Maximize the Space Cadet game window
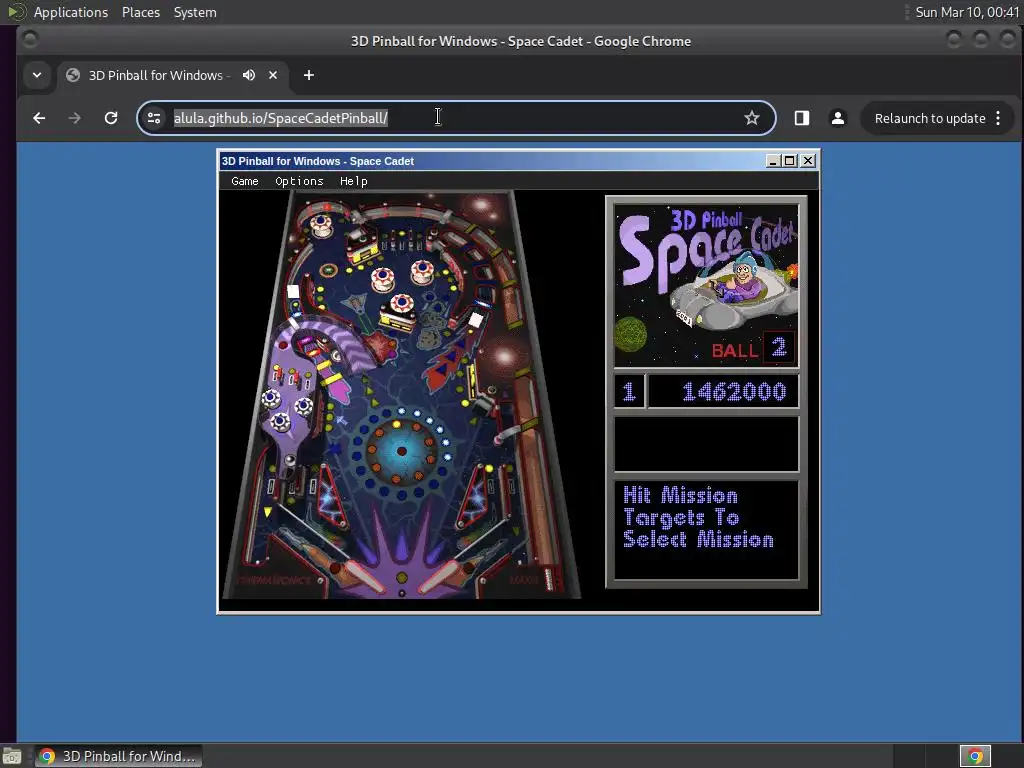1024x768 pixels. click(790, 161)
